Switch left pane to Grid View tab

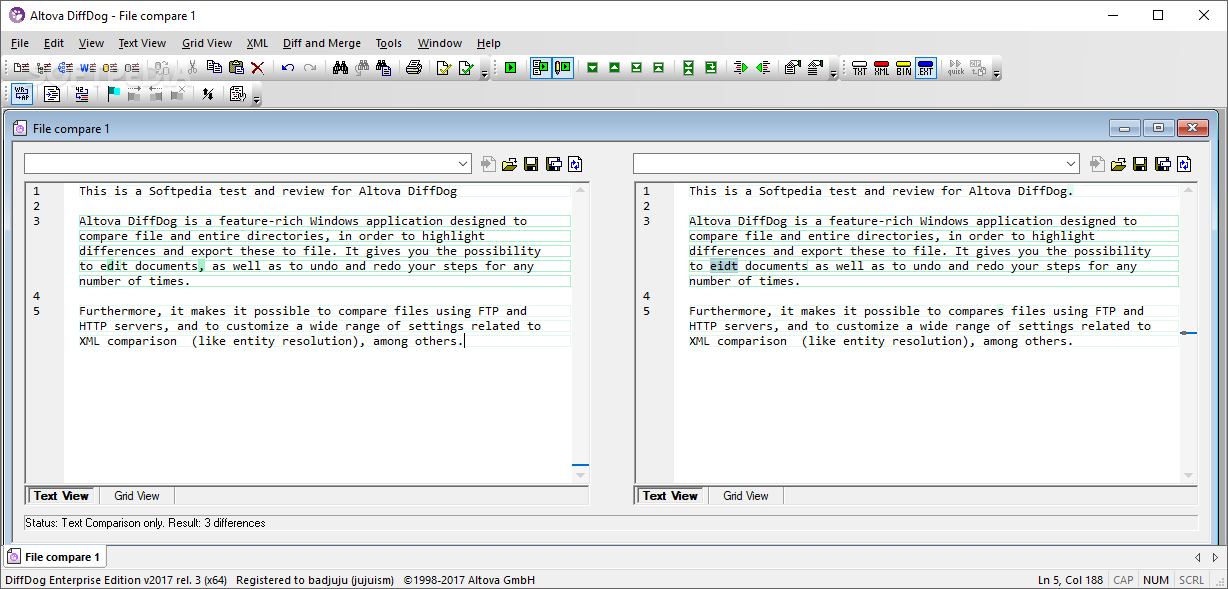click(137, 496)
